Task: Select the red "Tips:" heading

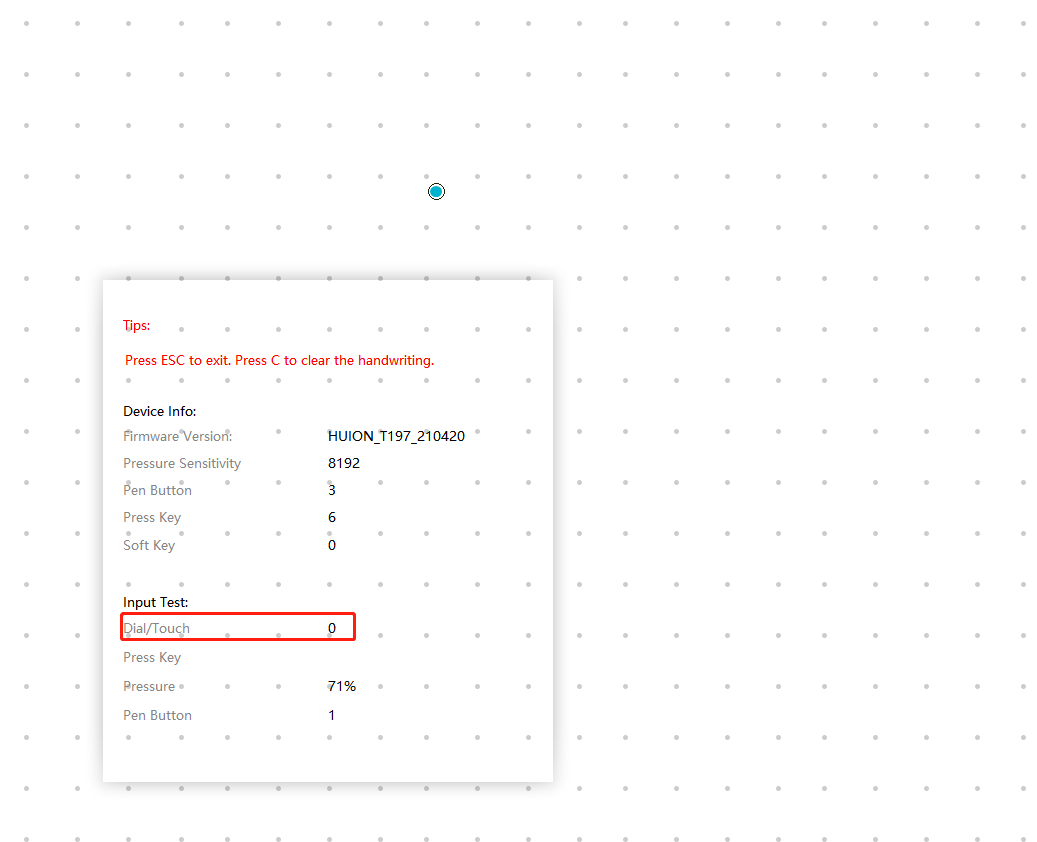Action: [x=136, y=325]
